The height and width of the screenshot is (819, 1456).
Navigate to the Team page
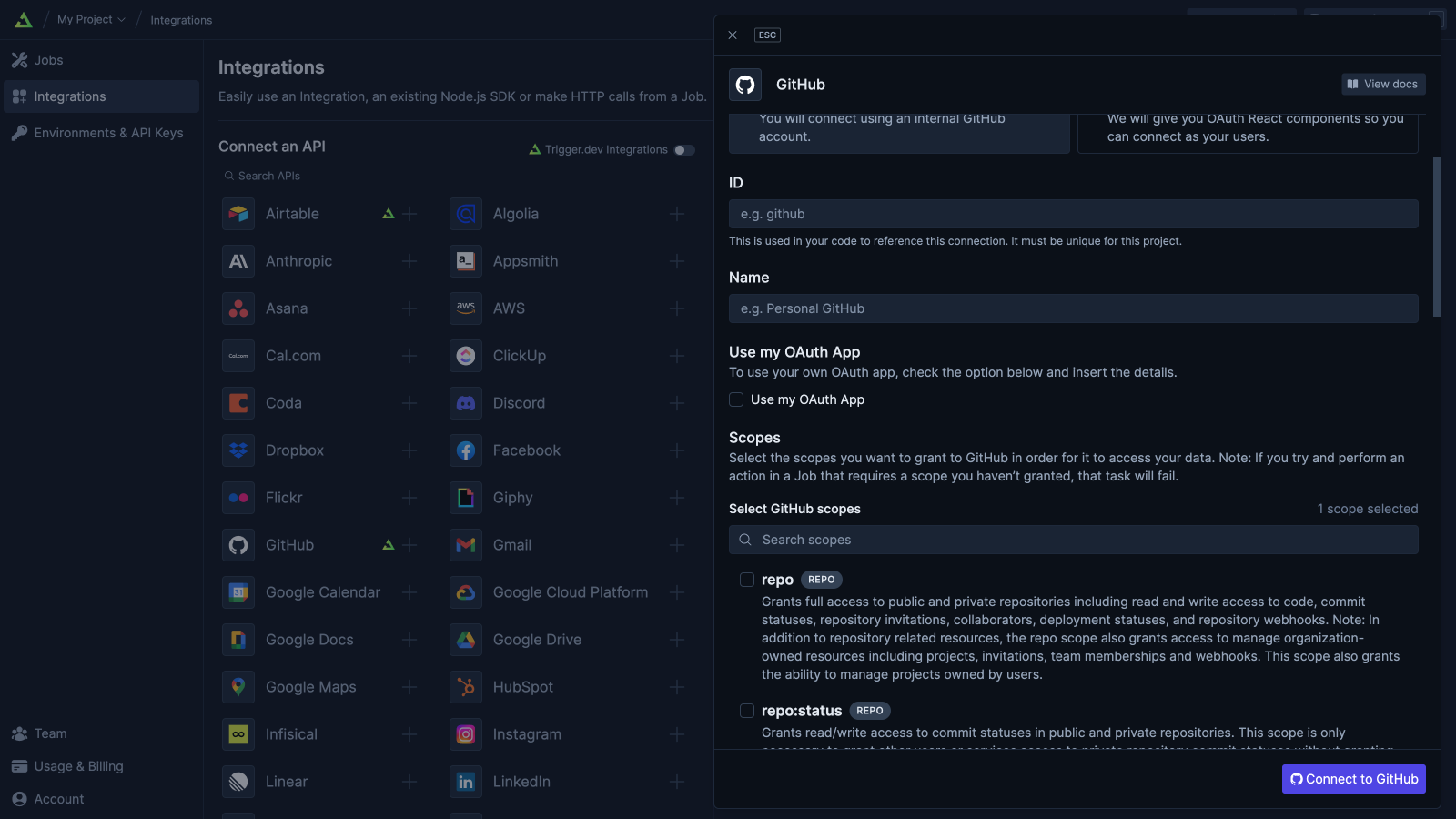(x=101, y=733)
